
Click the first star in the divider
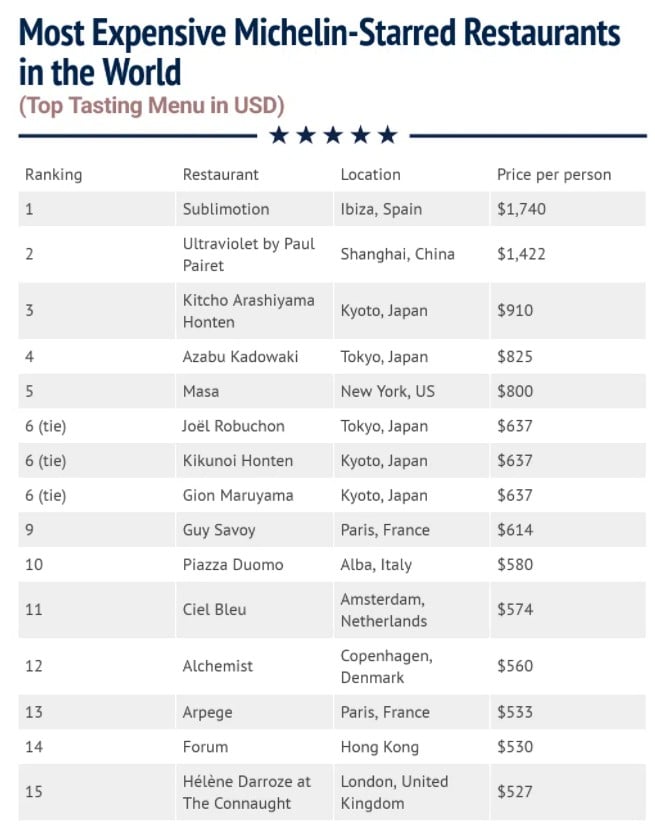coord(280,135)
